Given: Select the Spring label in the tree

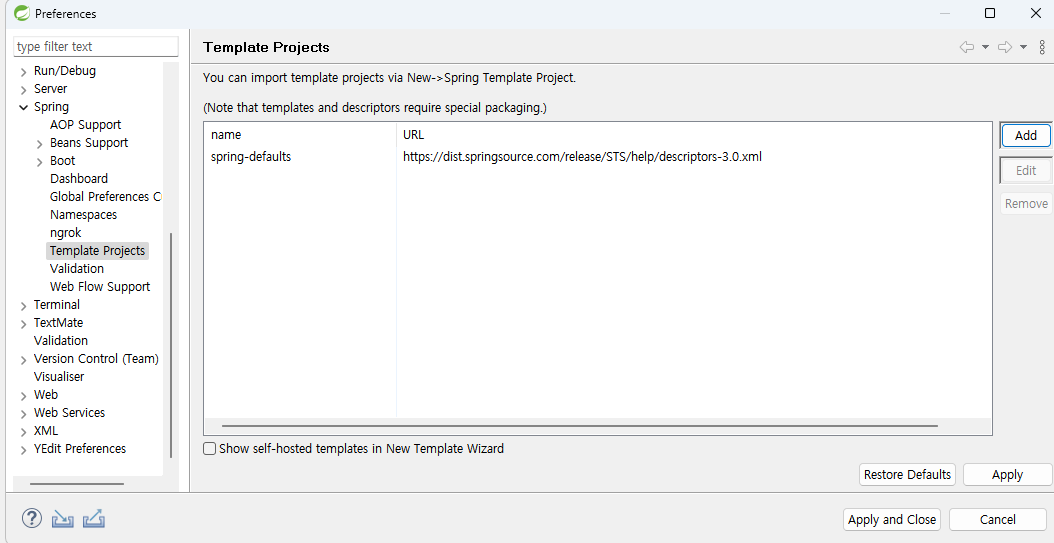Looking at the screenshot, I should click(51, 107).
